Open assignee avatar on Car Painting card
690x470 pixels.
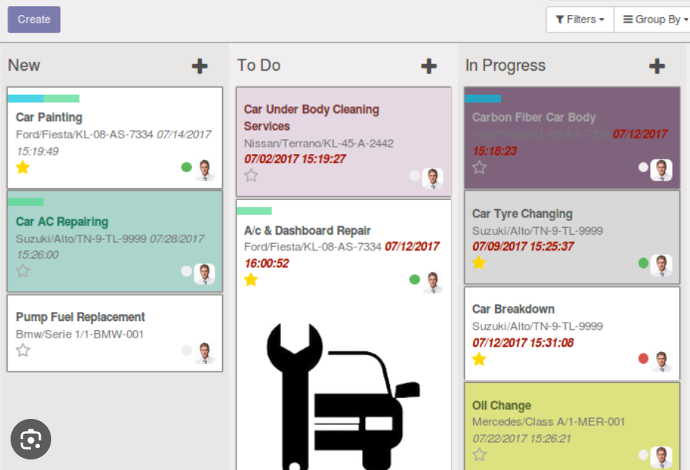pos(205,169)
